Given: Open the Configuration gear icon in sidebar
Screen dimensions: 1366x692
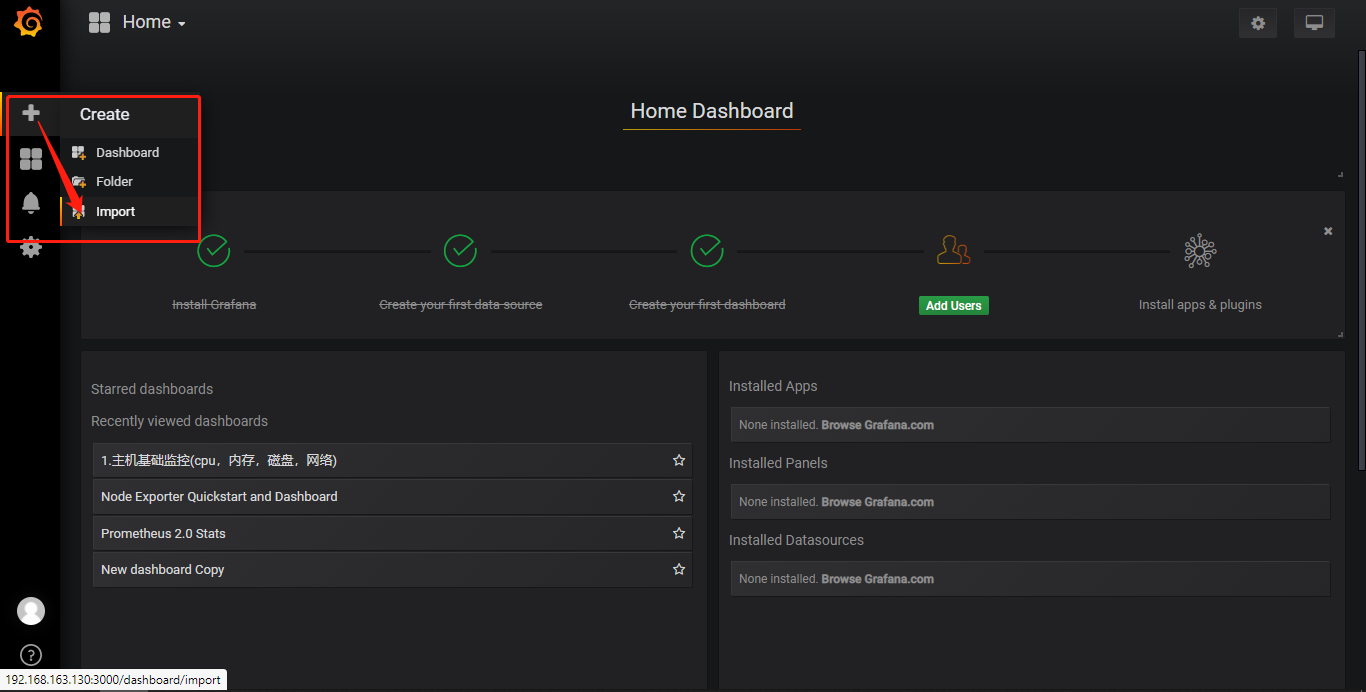Looking at the screenshot, I should 31,247.
